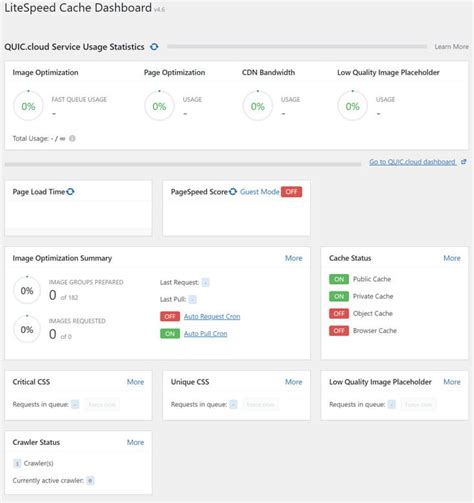Click the Public Cache ON badge
The image size is (474, 503).
(339, 279)
